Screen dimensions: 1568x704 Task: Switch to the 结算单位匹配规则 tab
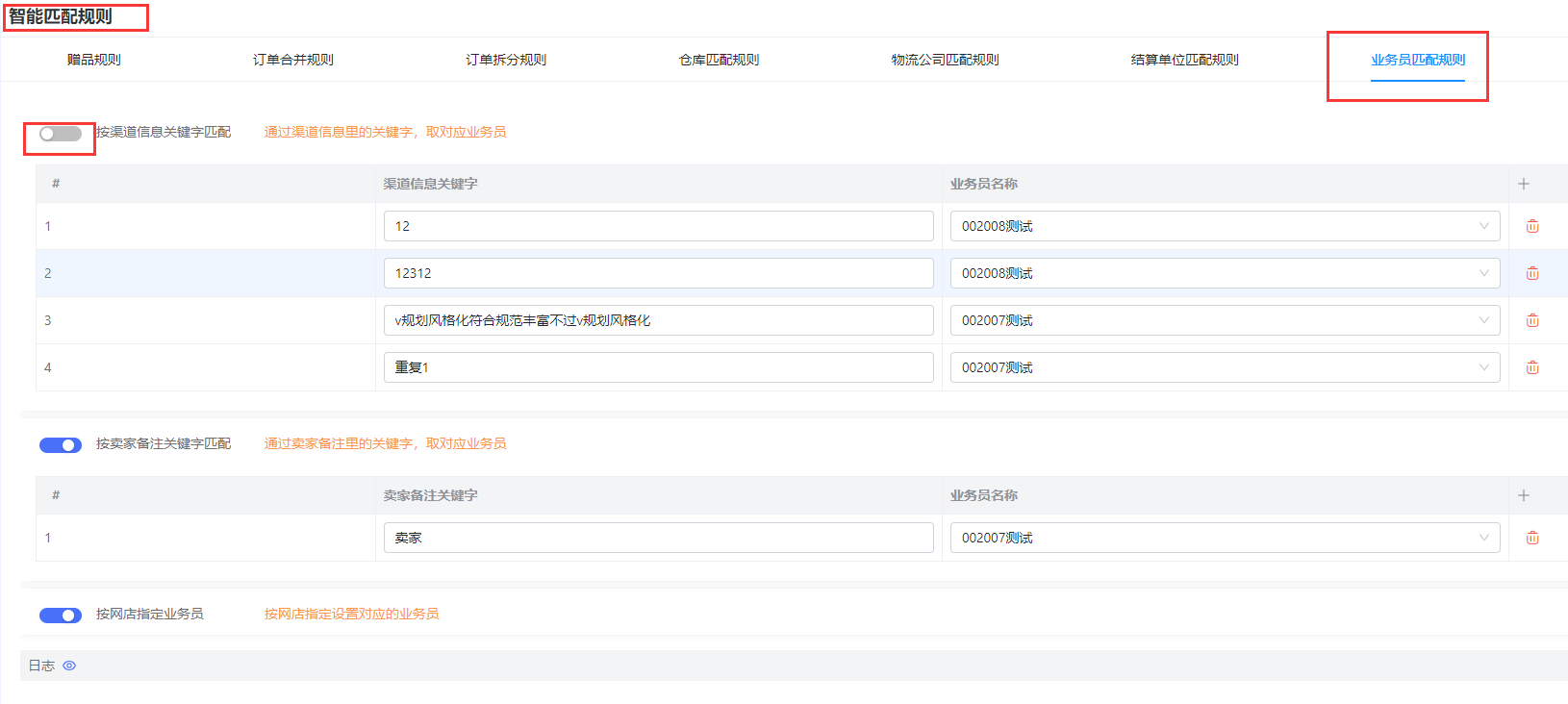1185,60
